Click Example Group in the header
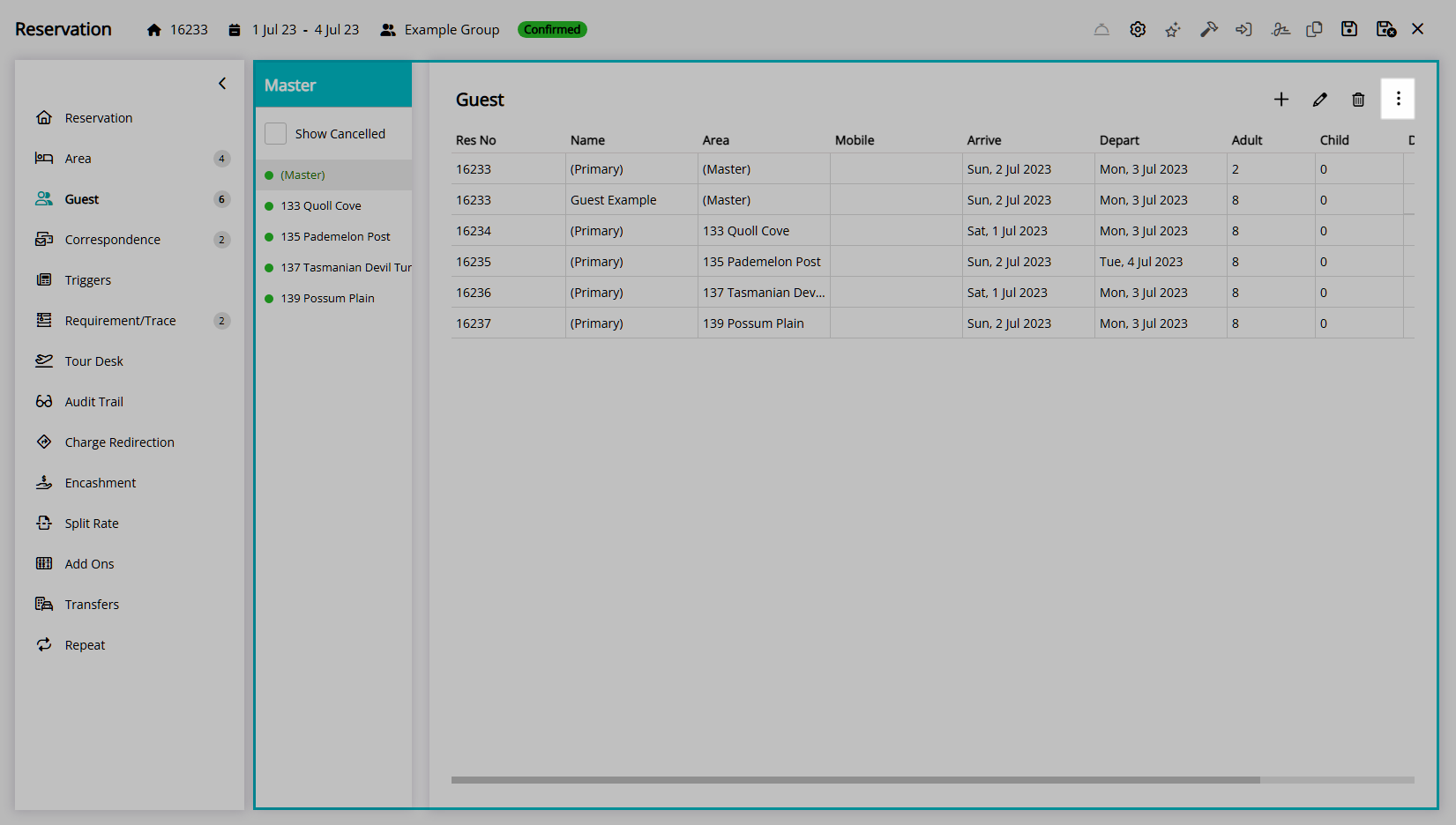Viewport: 1456px width, 825px height. [452, 30]
